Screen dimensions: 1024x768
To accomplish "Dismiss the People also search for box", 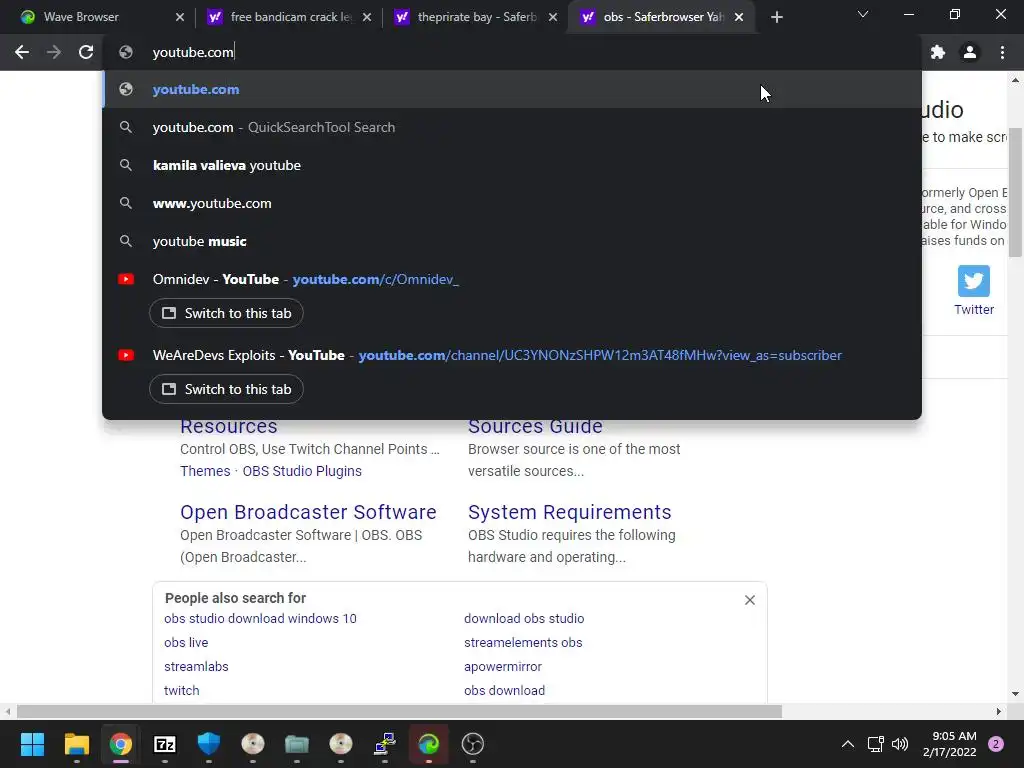I will tap(750, 600).
